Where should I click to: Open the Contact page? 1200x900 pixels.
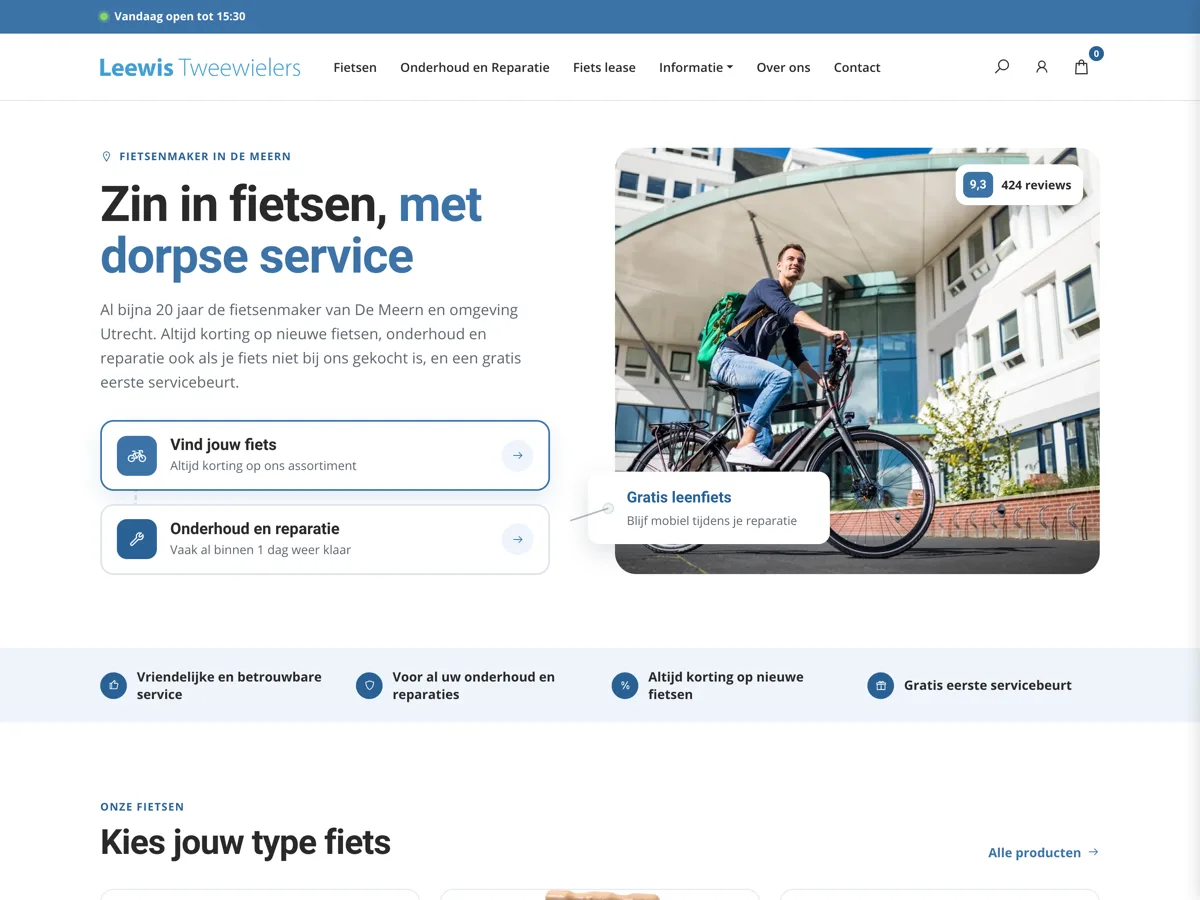click(857, 67)
